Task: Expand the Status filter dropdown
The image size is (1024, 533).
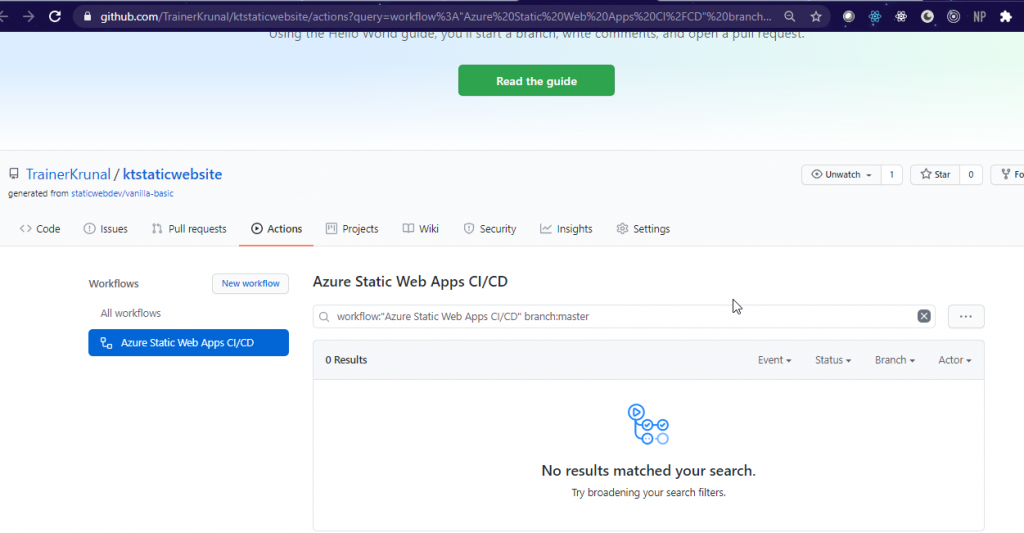Action: 833,360
